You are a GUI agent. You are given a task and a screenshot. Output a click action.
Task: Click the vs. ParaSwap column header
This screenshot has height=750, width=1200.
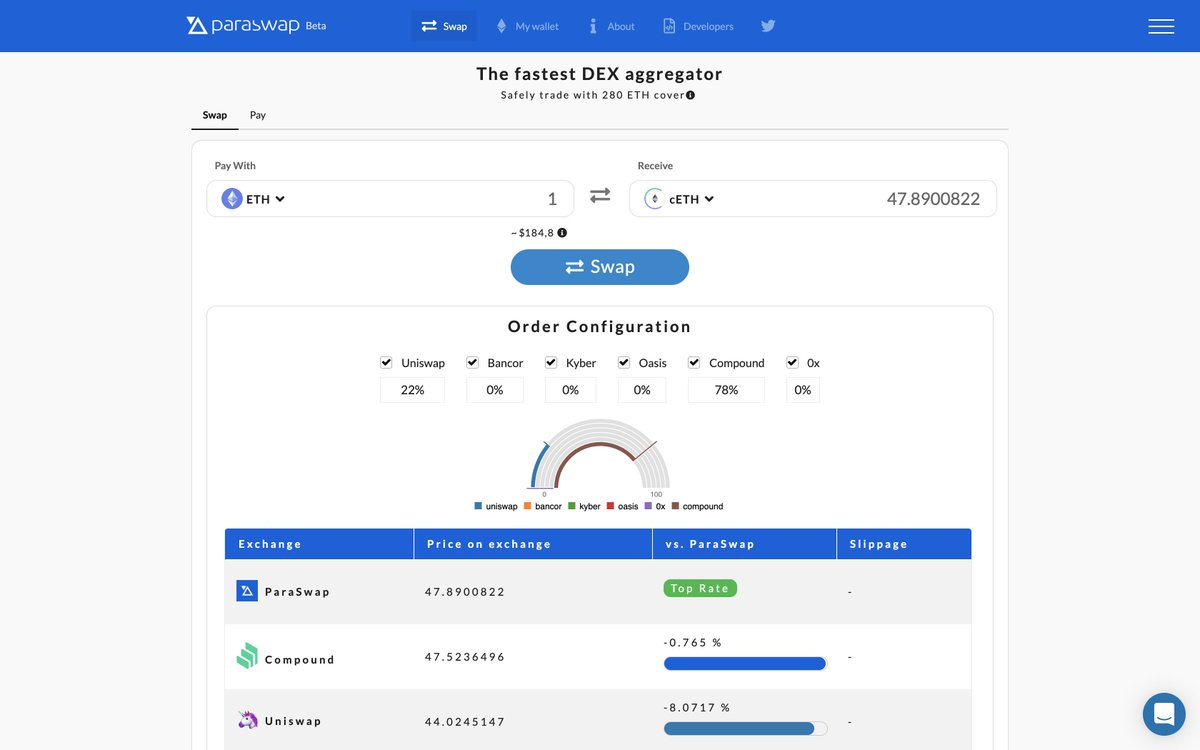744,544
